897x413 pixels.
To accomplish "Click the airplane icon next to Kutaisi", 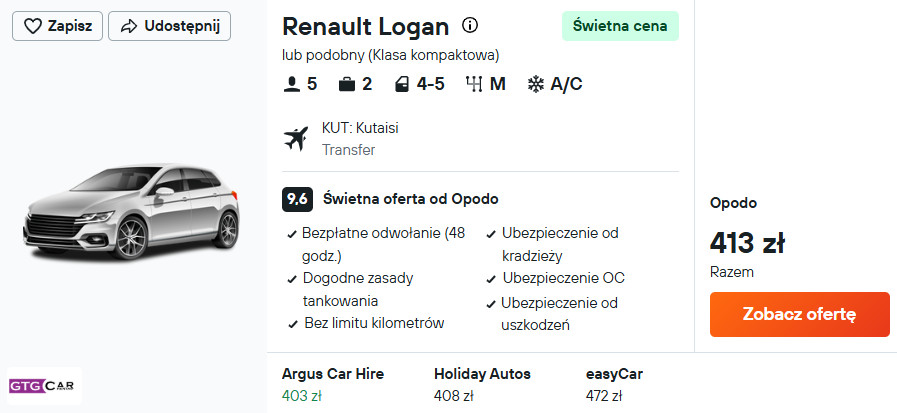I will click(296, 139).
